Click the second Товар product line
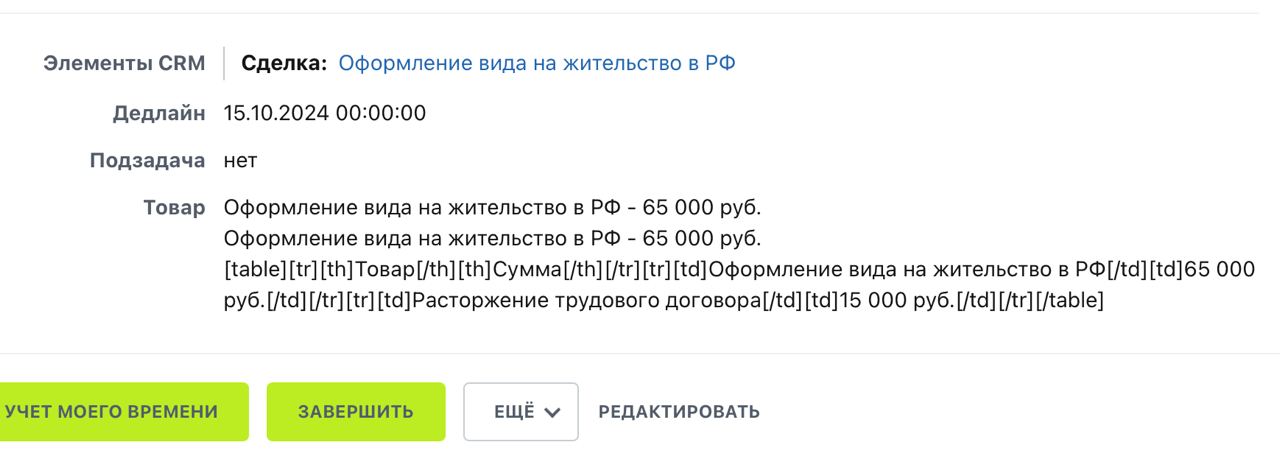This screenshot has height=451, width=1280. coord(492,239)
